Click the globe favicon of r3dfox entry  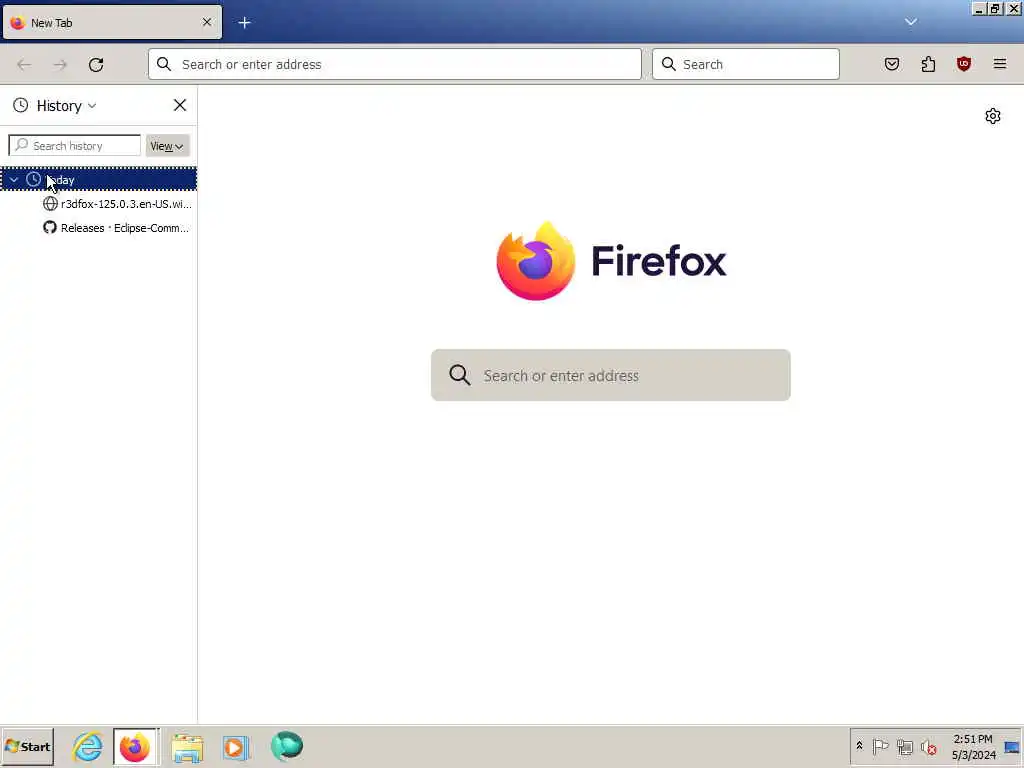(x=50, y=204)
